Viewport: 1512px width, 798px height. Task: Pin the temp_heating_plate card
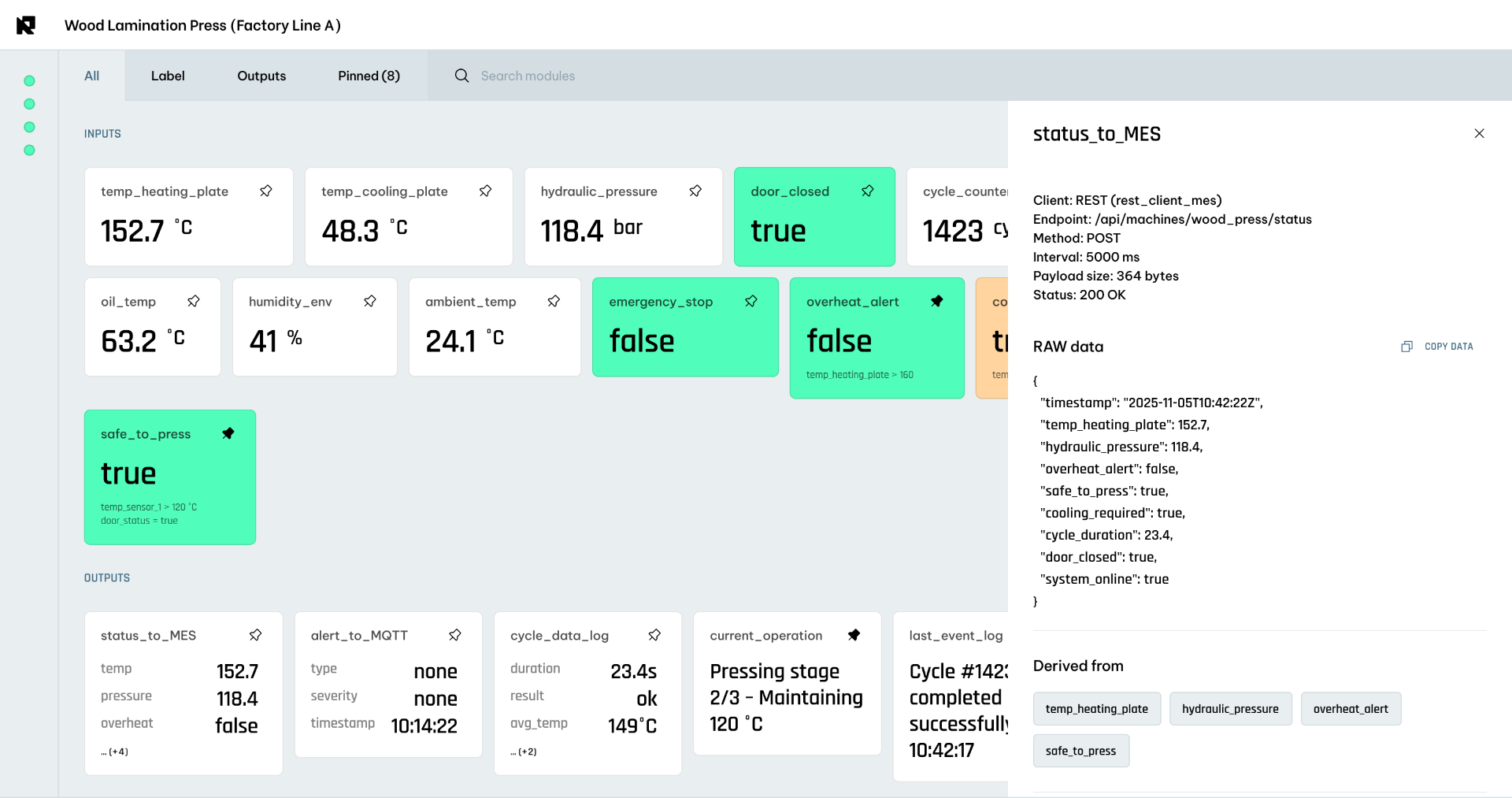click(266, 191)
